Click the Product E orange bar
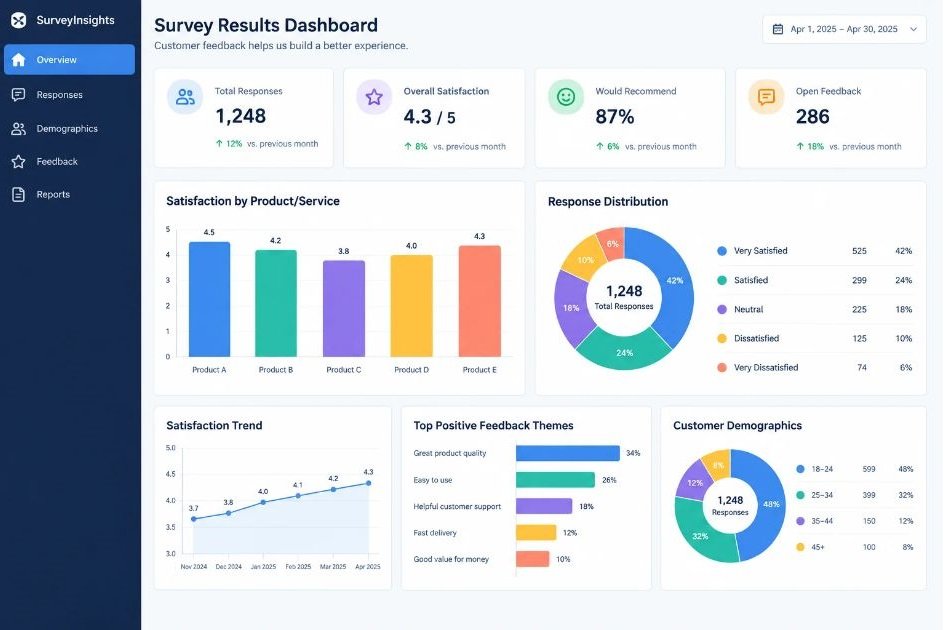Image resolution: width=945 pixels, height=630 pixels. coord(480,301)
